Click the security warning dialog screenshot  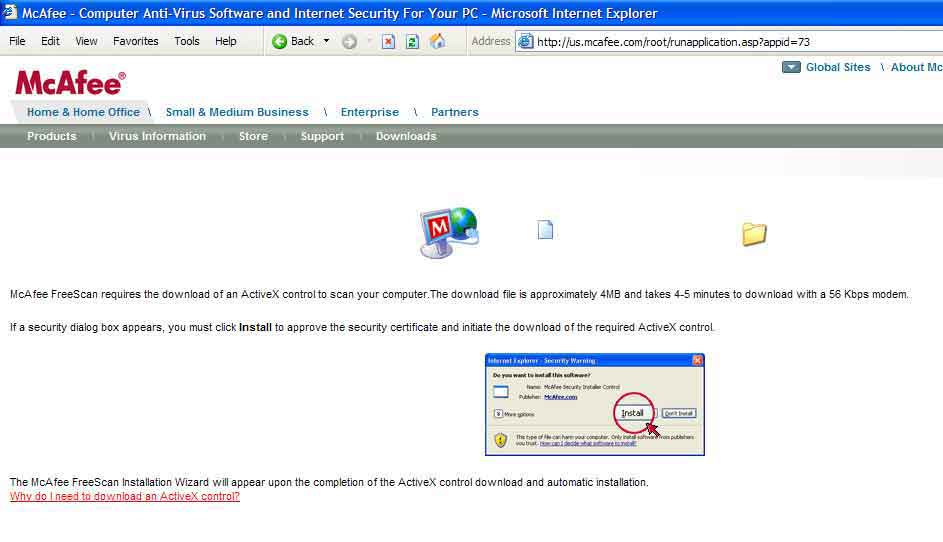pyautogui.click(x=595, y=405)
